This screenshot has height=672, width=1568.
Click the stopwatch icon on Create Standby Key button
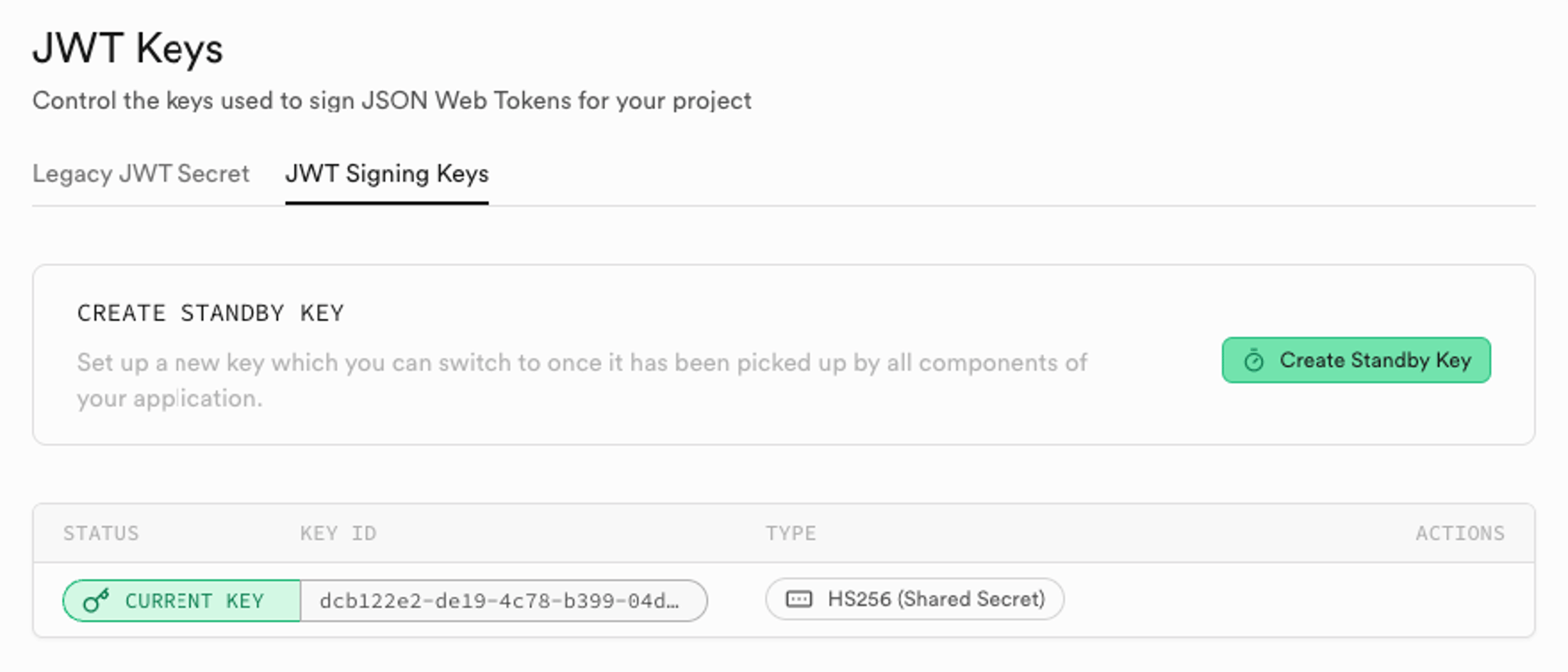[x=1254, y=360]
